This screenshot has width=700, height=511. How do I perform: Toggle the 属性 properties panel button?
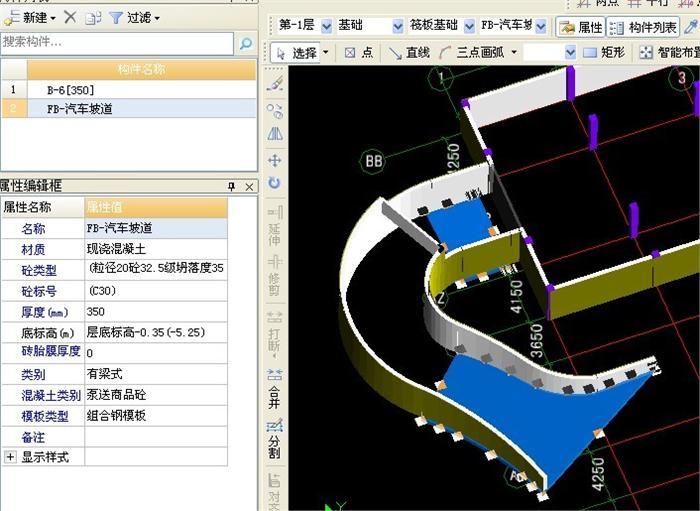[580, 26]
